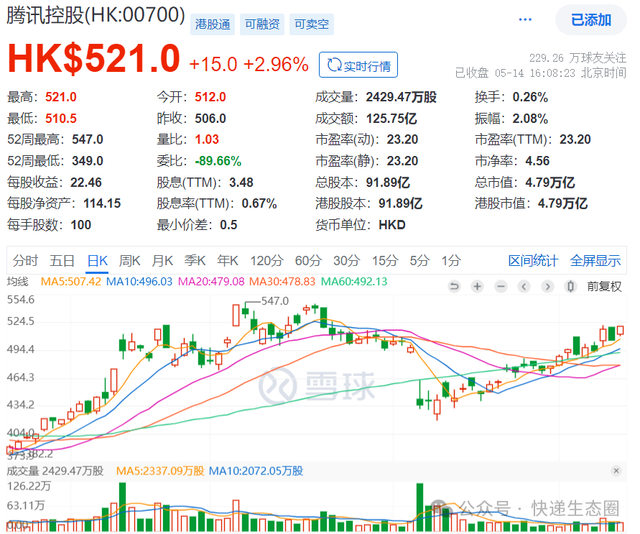Click the 229.26 万球友关注 follower count
Viewport: 640px width, 534px height.
[x=578, y=58]
